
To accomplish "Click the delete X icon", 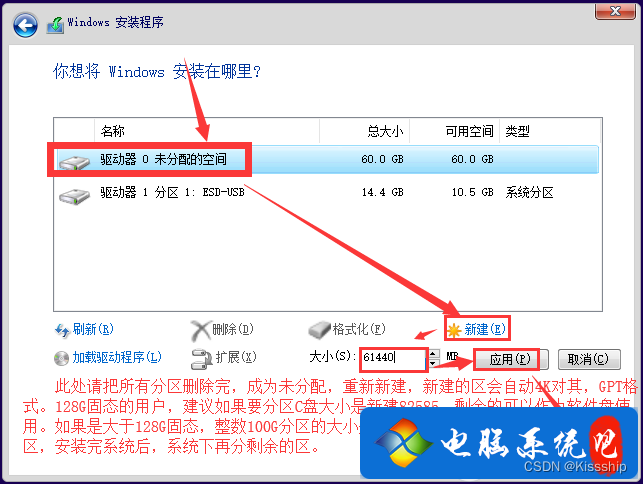I will point(201,331).
